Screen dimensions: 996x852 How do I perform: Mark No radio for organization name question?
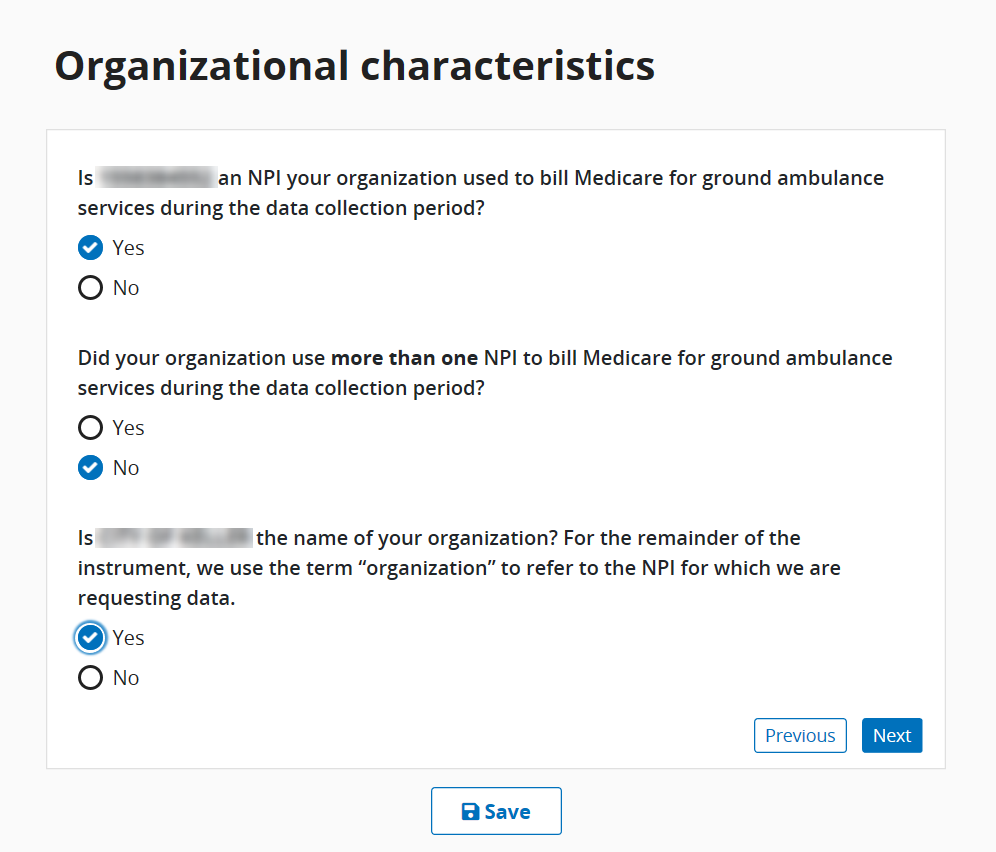90,678
